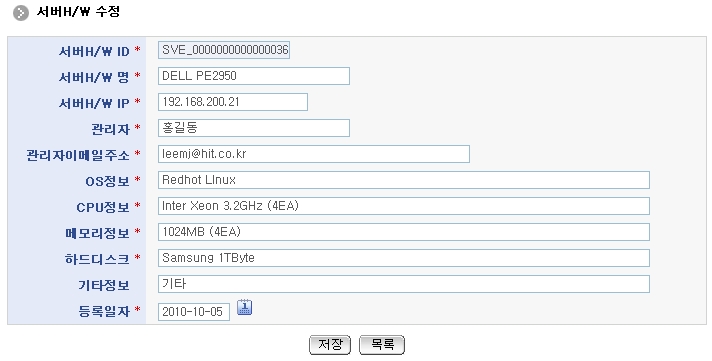Click the 등록일자 date field 2010-10-05
This screenshot has height=361, width=712.
194,312
